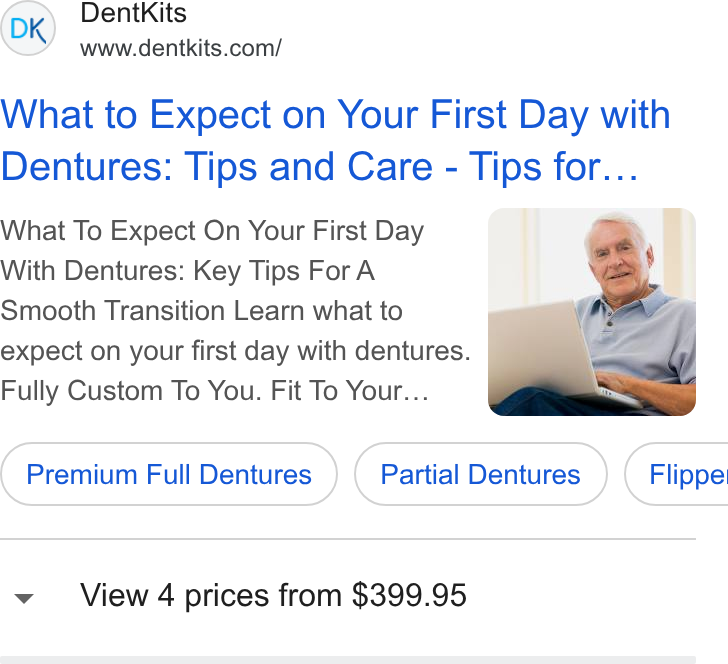The width and height of the screenshot is (728, 664).
Task: Click the $399.95 price amount
Action: (409, 595)
